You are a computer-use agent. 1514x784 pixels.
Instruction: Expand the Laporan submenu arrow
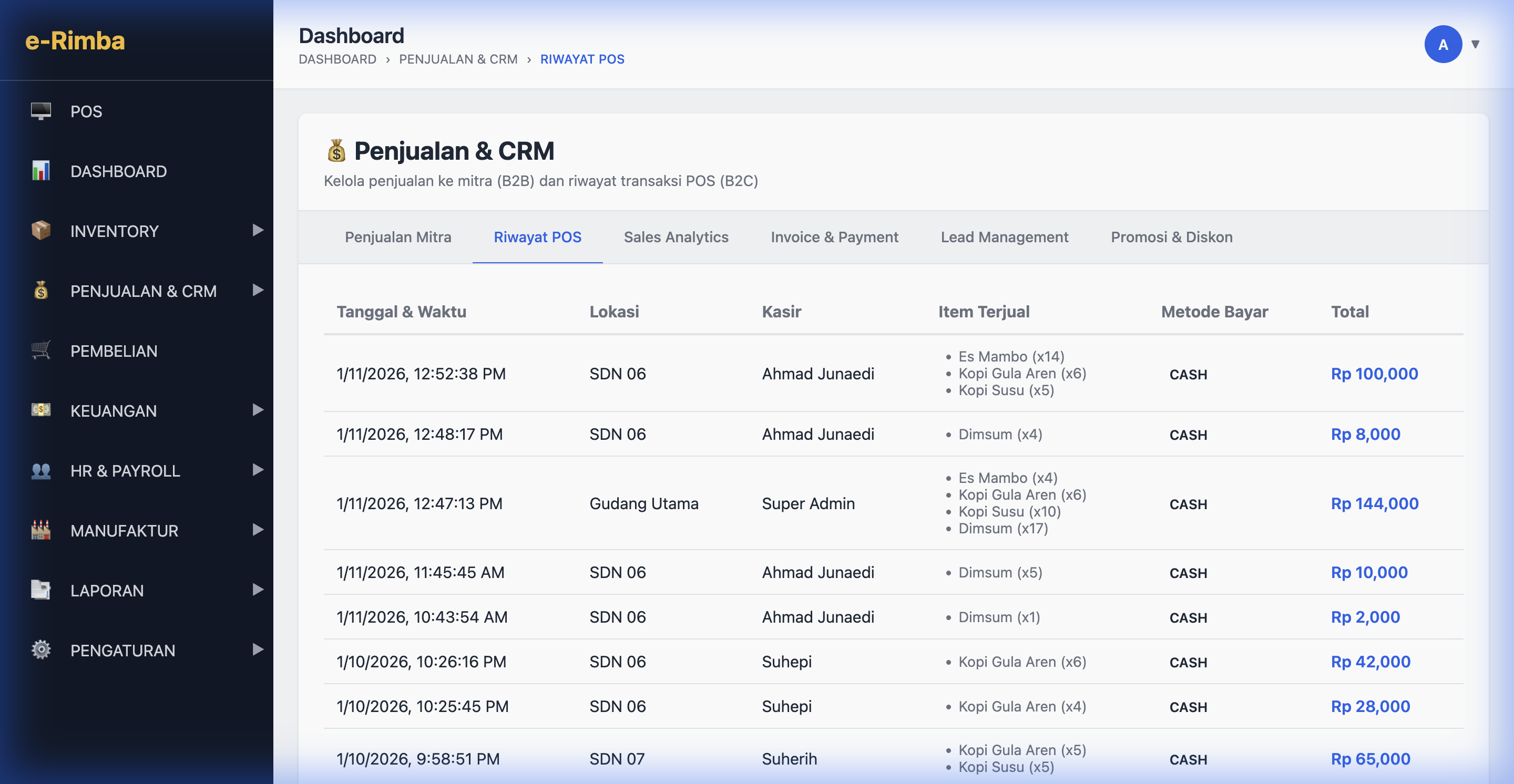point(258,590)
